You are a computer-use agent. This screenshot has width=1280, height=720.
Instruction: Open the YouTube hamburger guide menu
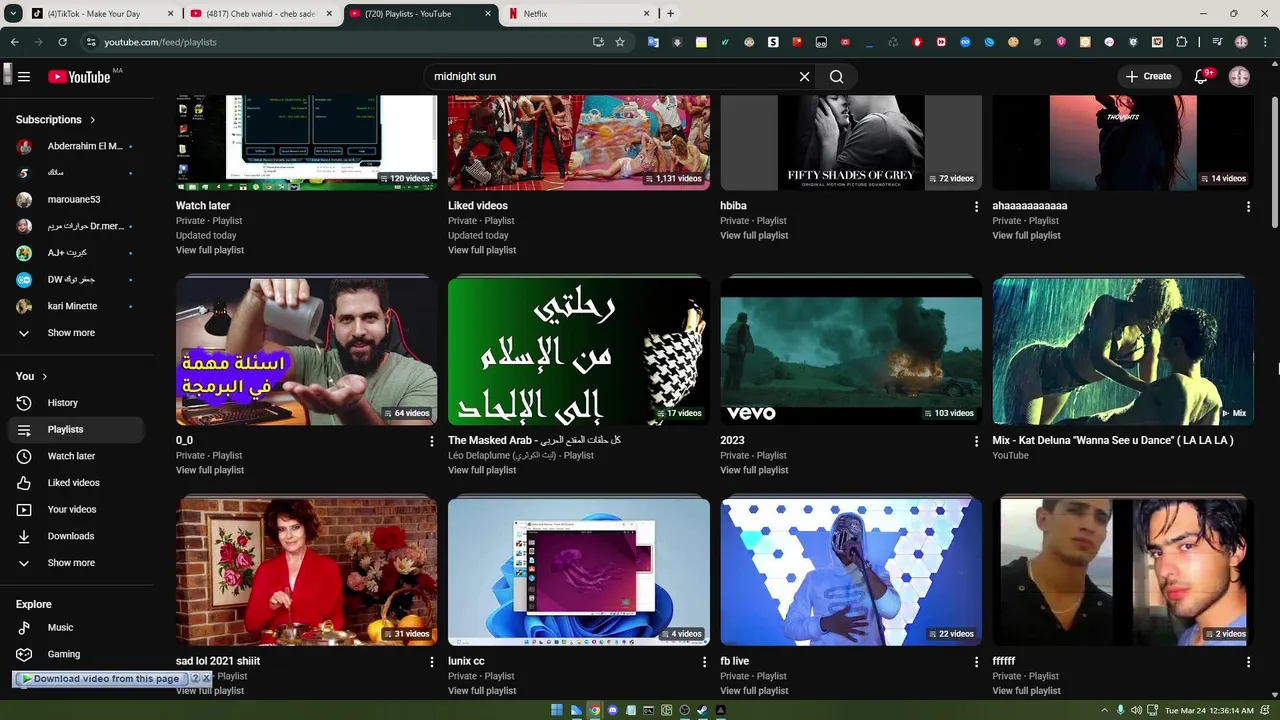[x=24, y=77]
